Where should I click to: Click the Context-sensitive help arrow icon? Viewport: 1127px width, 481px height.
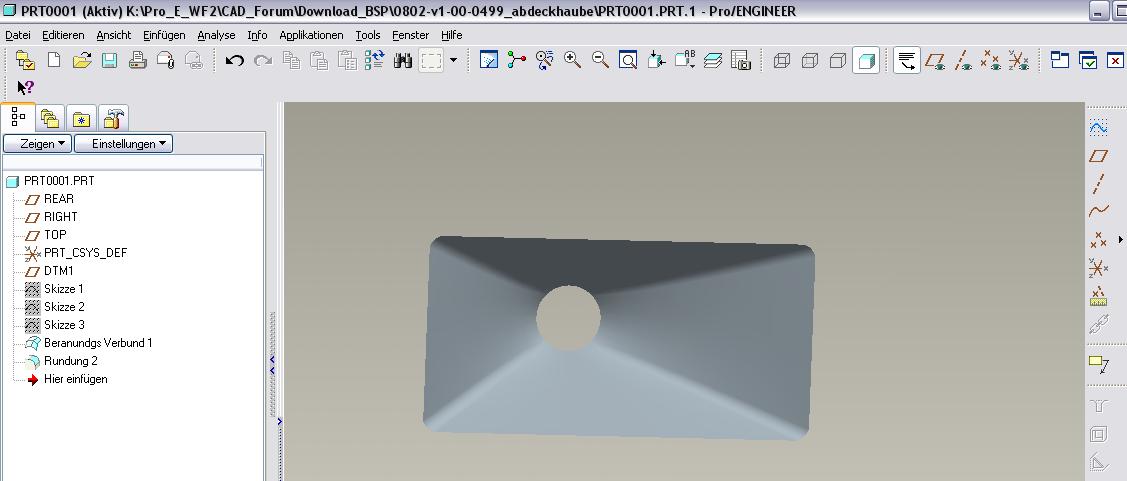26,88
